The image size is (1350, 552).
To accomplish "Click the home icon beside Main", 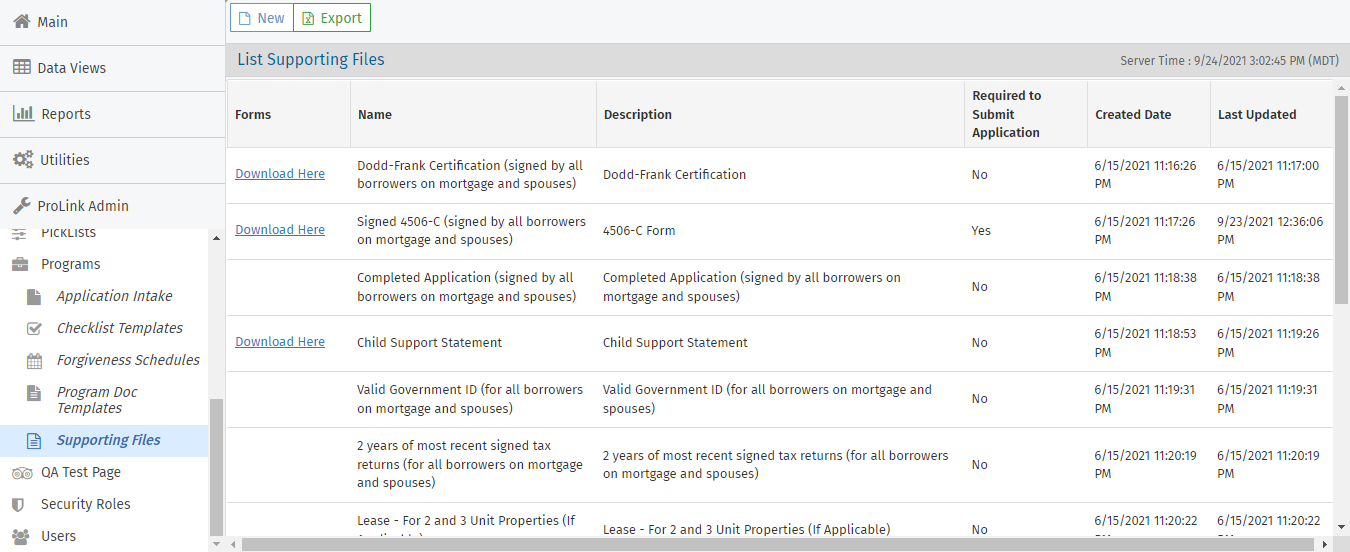I will (x=21, y=22).
